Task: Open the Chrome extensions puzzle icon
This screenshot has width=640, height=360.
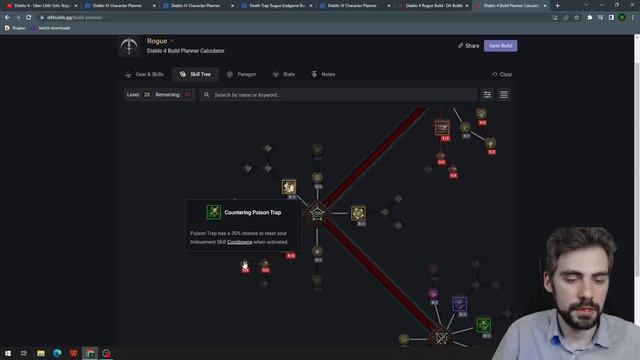Action: coord(589,18)
